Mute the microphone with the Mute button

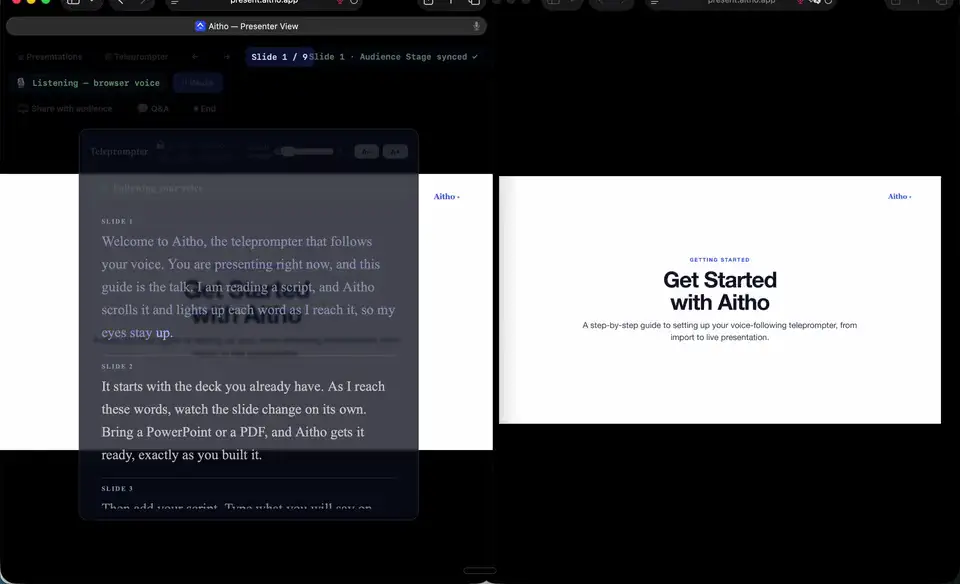tap(198, 83)
